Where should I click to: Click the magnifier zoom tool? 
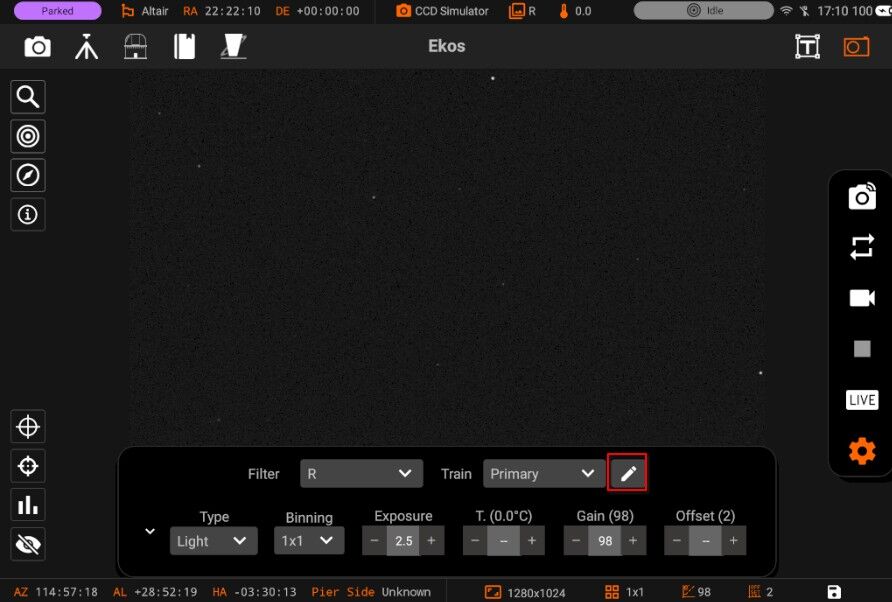[x=28, y=97]
